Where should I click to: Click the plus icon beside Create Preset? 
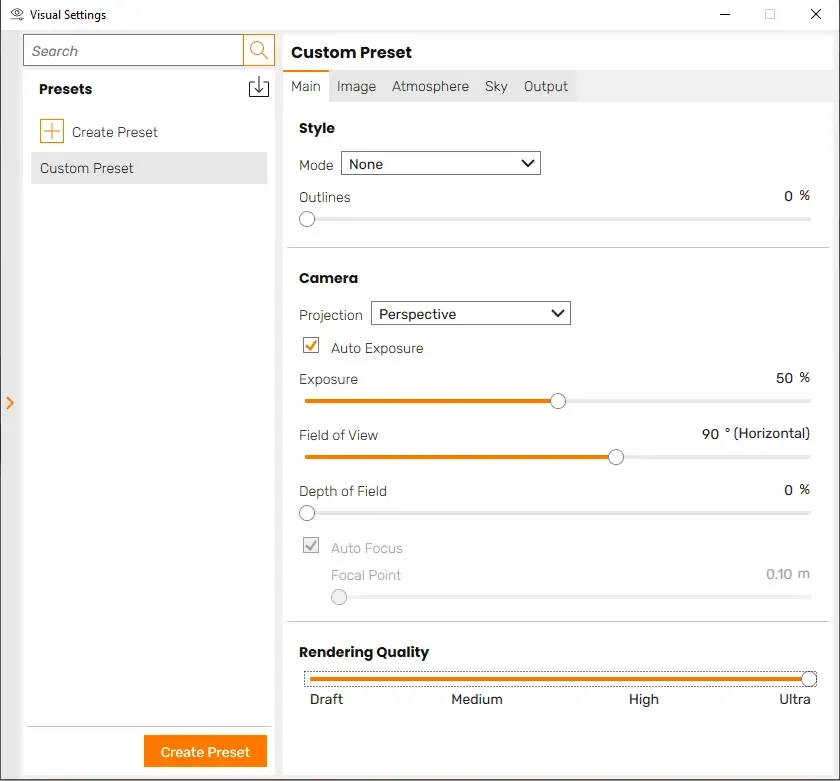(x=51, y=131)
